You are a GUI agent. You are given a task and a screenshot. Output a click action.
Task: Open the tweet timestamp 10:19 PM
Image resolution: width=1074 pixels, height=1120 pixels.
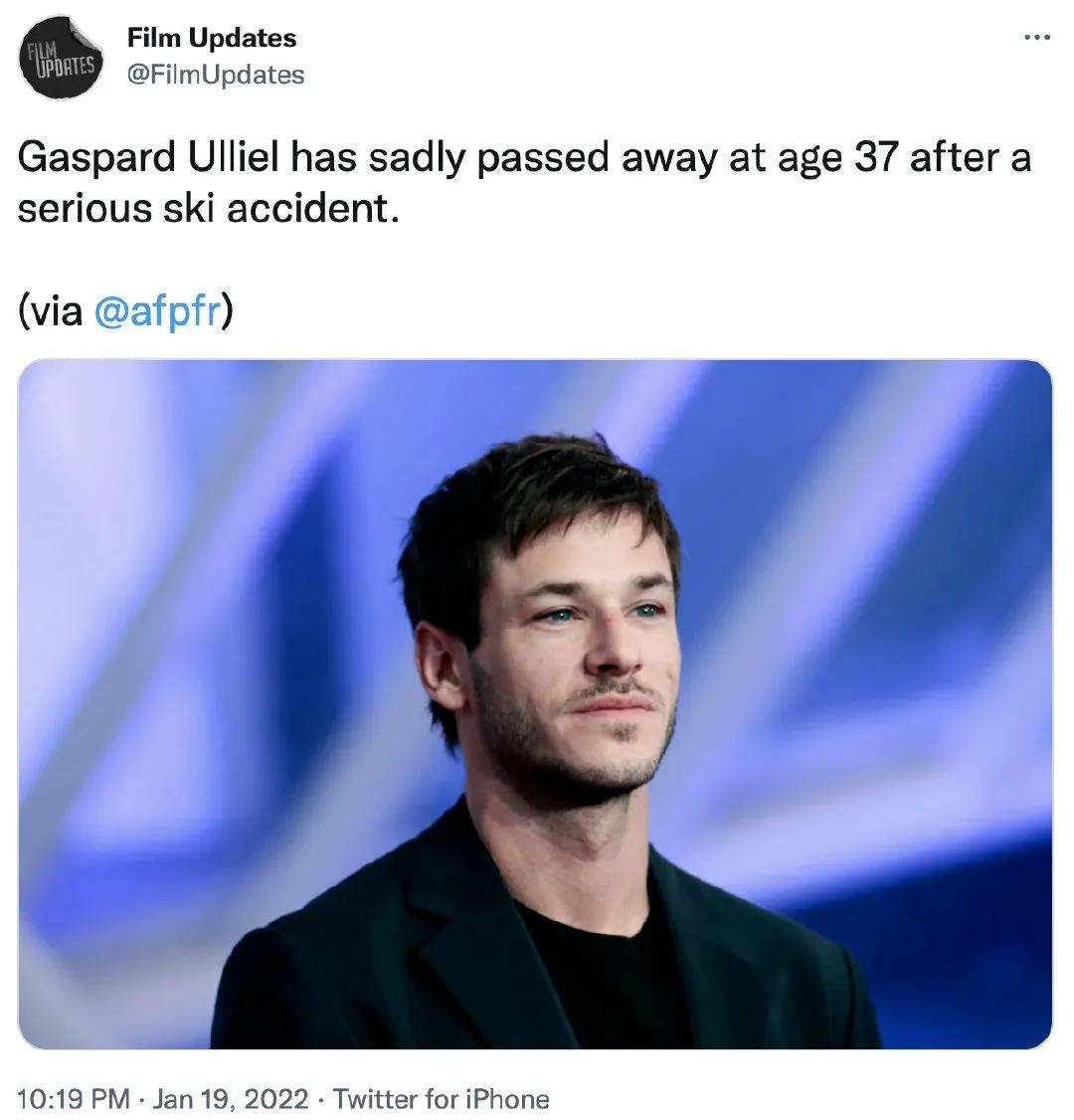(73, 1100)
